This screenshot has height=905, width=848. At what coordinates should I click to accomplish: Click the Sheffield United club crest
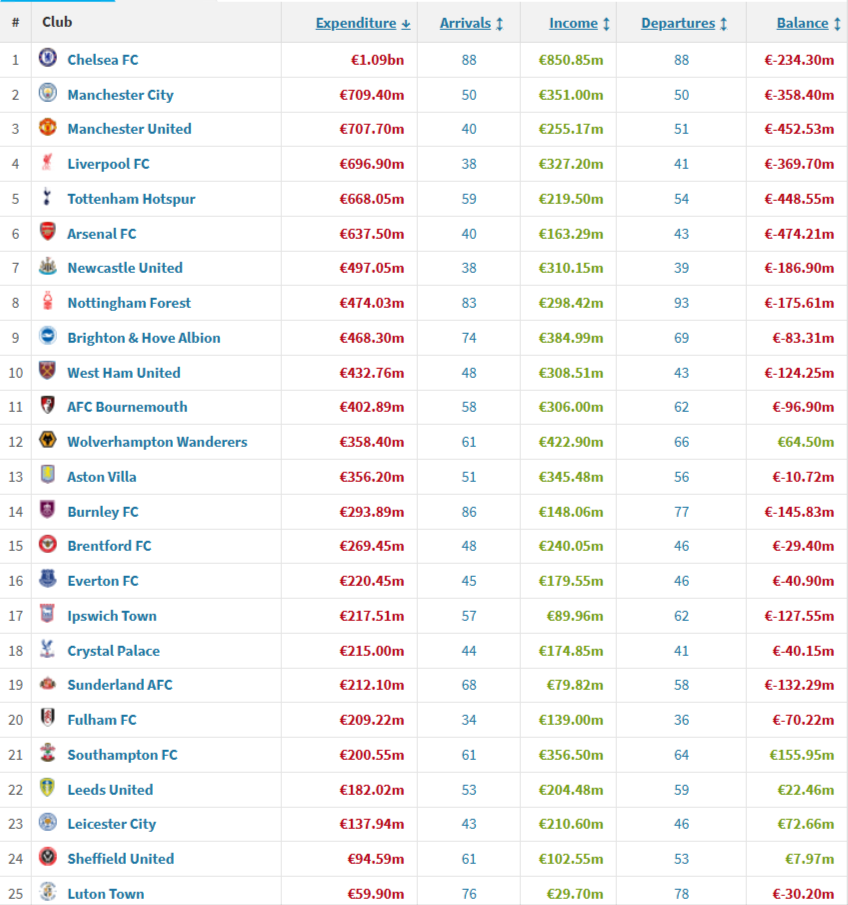47,857
